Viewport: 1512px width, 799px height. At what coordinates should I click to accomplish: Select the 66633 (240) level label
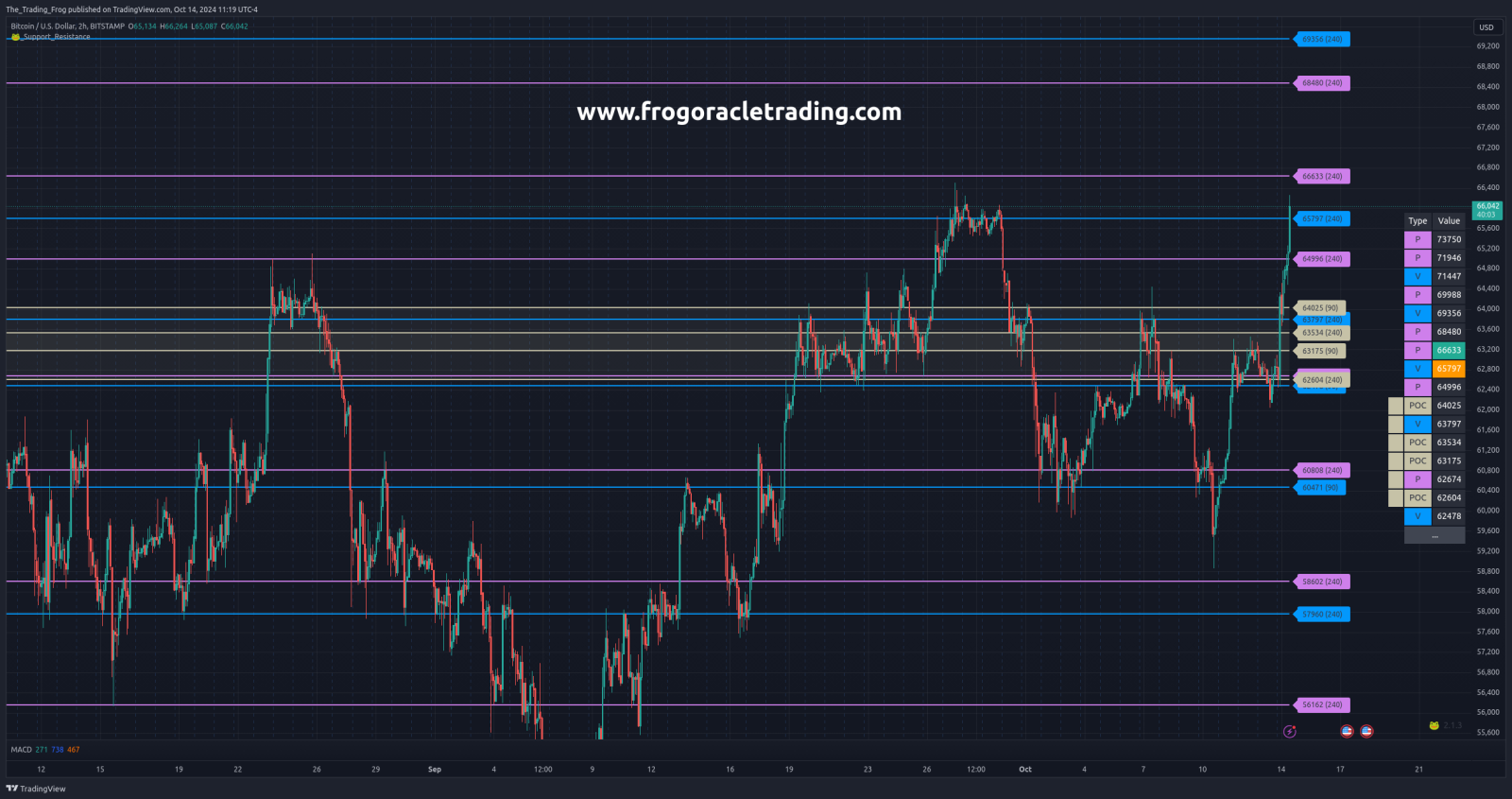click(1322, 176)
